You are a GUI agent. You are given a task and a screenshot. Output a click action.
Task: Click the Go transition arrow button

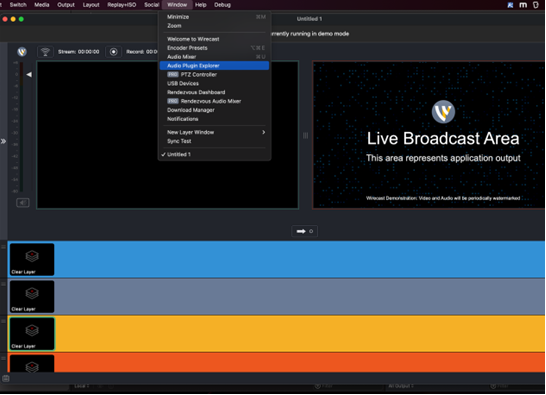pyautogui.click(x=304, y=231)
